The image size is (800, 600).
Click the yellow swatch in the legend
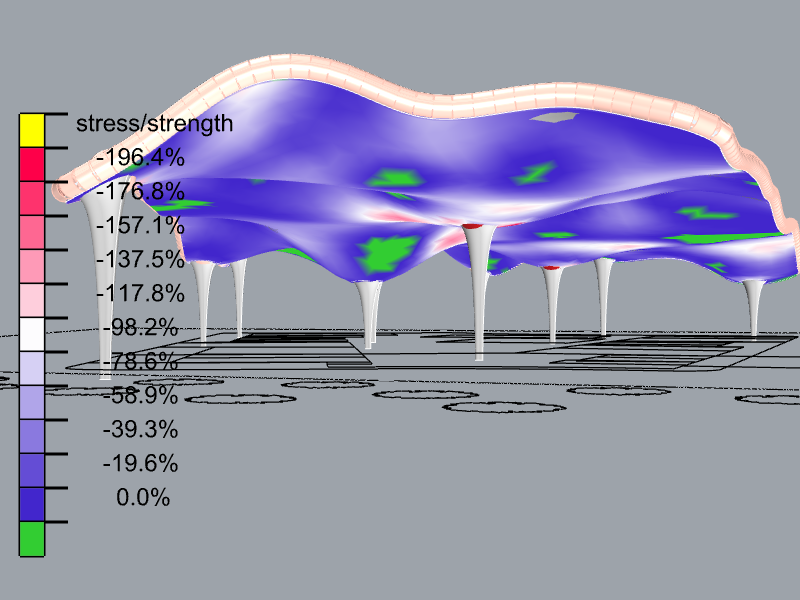pos(32,130)
